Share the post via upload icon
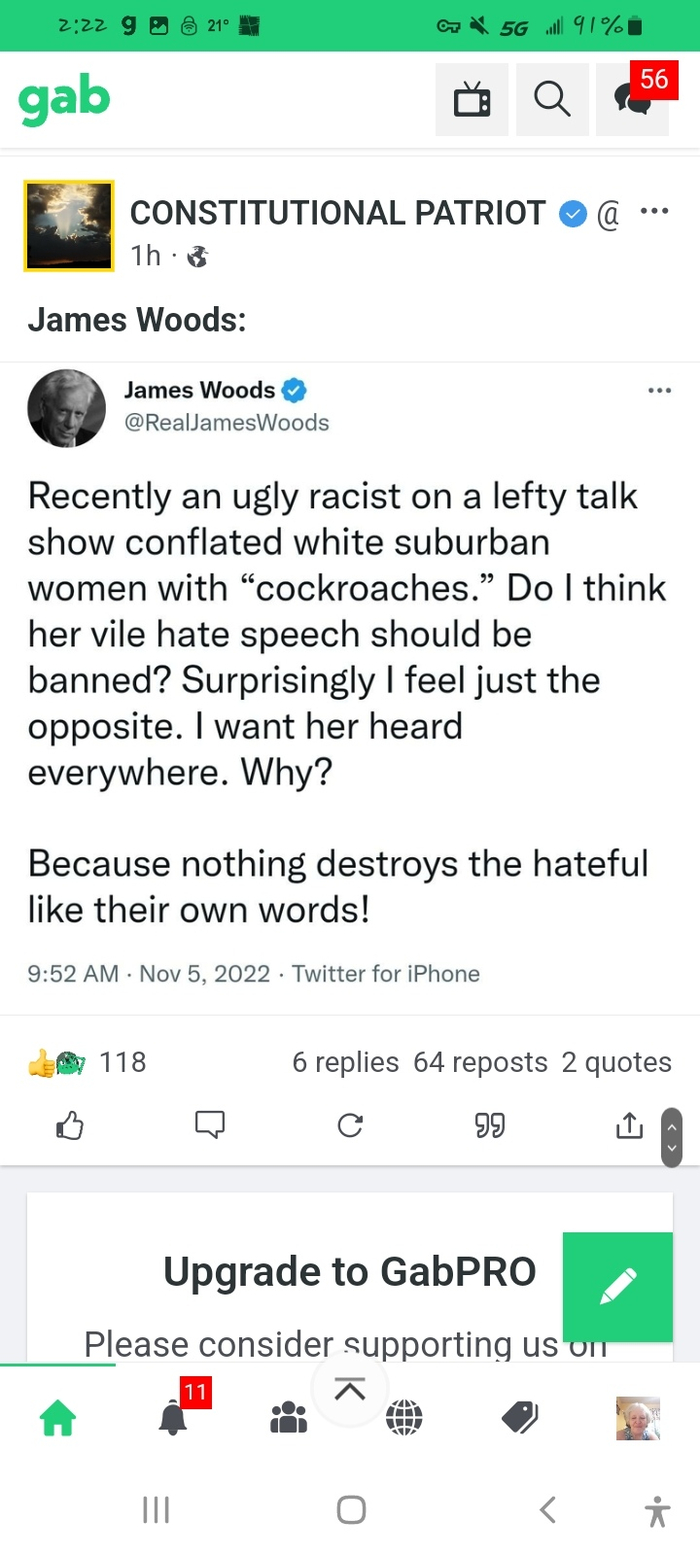 (x=629, y=1126)
